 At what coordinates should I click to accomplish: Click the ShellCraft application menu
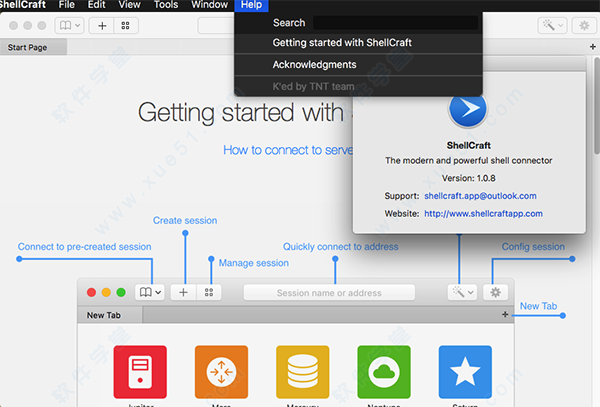22,5
